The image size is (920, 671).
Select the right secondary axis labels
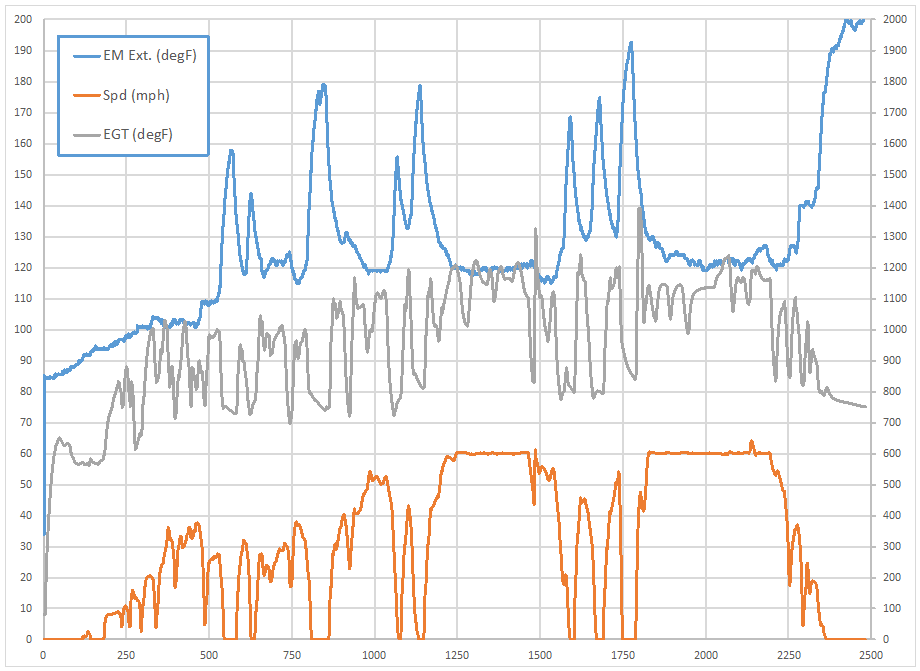[895, 330]
